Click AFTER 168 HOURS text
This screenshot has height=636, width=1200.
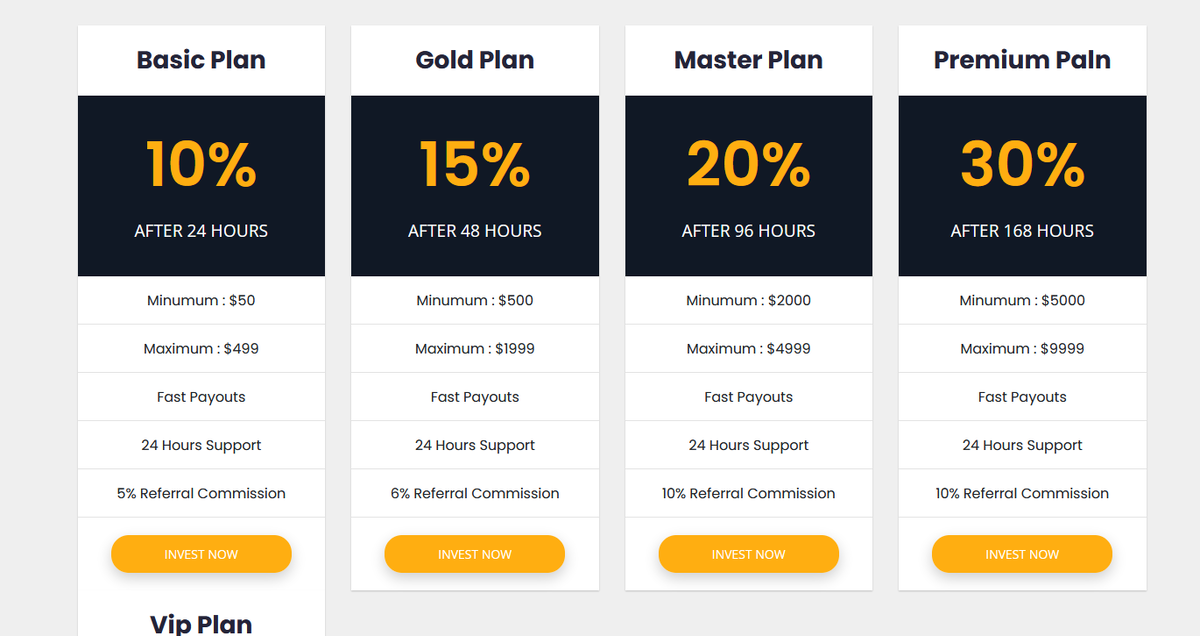[x=1022, y=231]
